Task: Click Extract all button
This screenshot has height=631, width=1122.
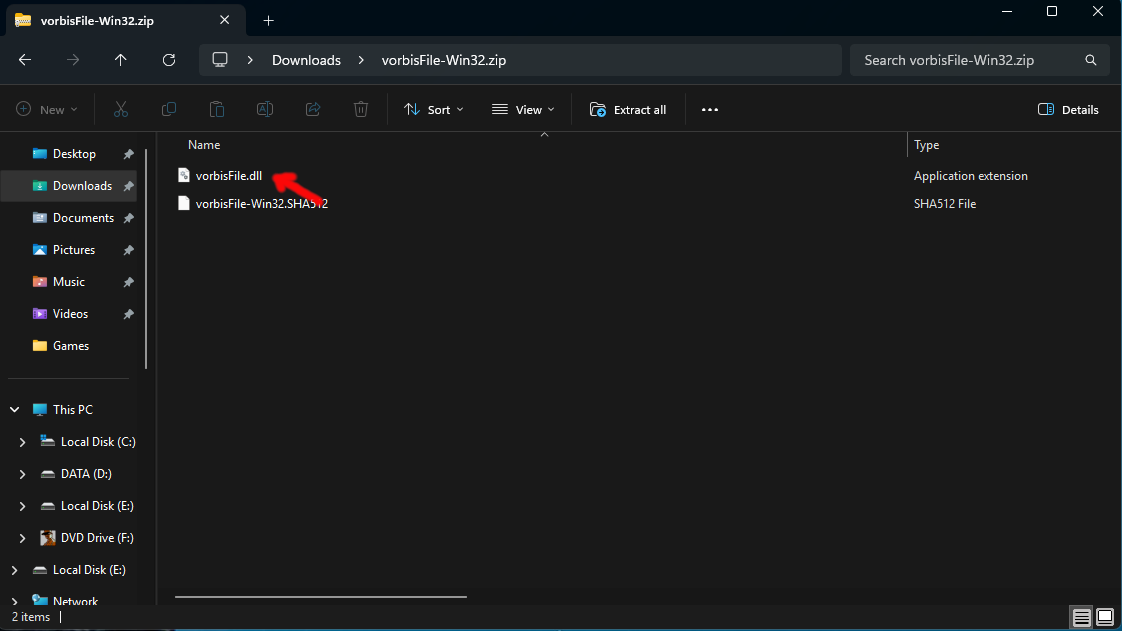Action: [628, 109]
